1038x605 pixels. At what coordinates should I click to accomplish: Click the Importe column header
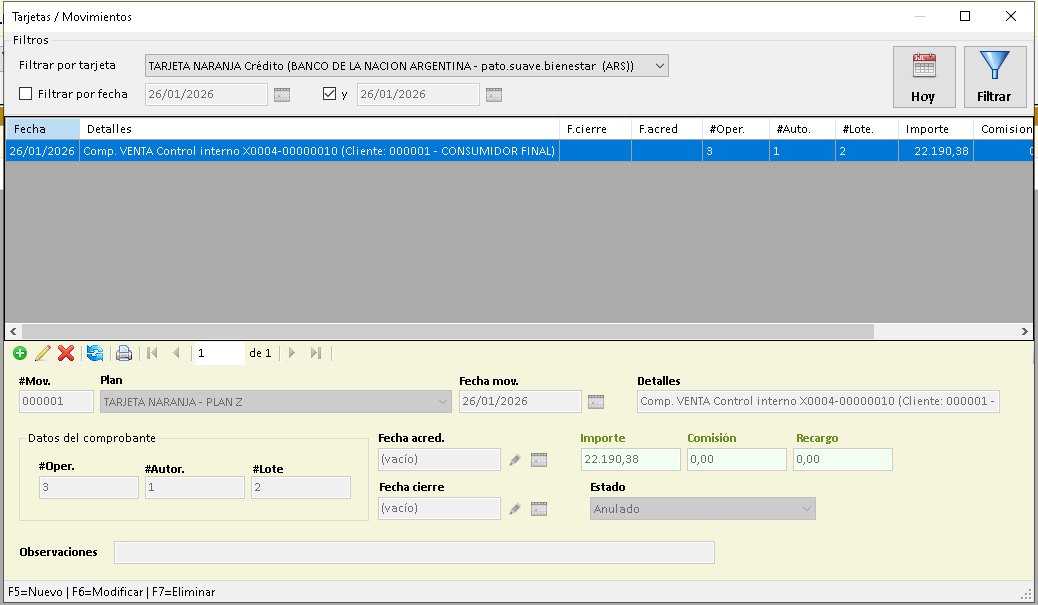(x=936, y=129)
